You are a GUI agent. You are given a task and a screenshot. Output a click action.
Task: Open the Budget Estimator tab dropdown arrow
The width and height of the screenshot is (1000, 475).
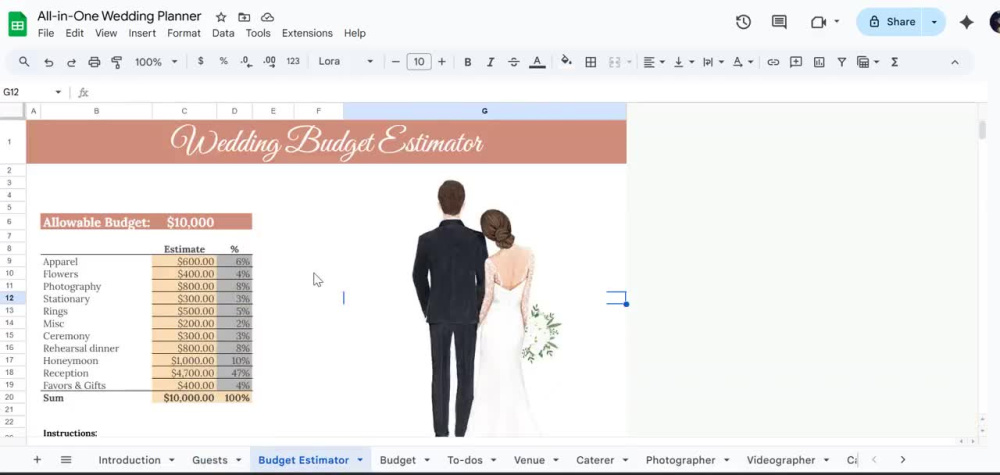[360, 460]
